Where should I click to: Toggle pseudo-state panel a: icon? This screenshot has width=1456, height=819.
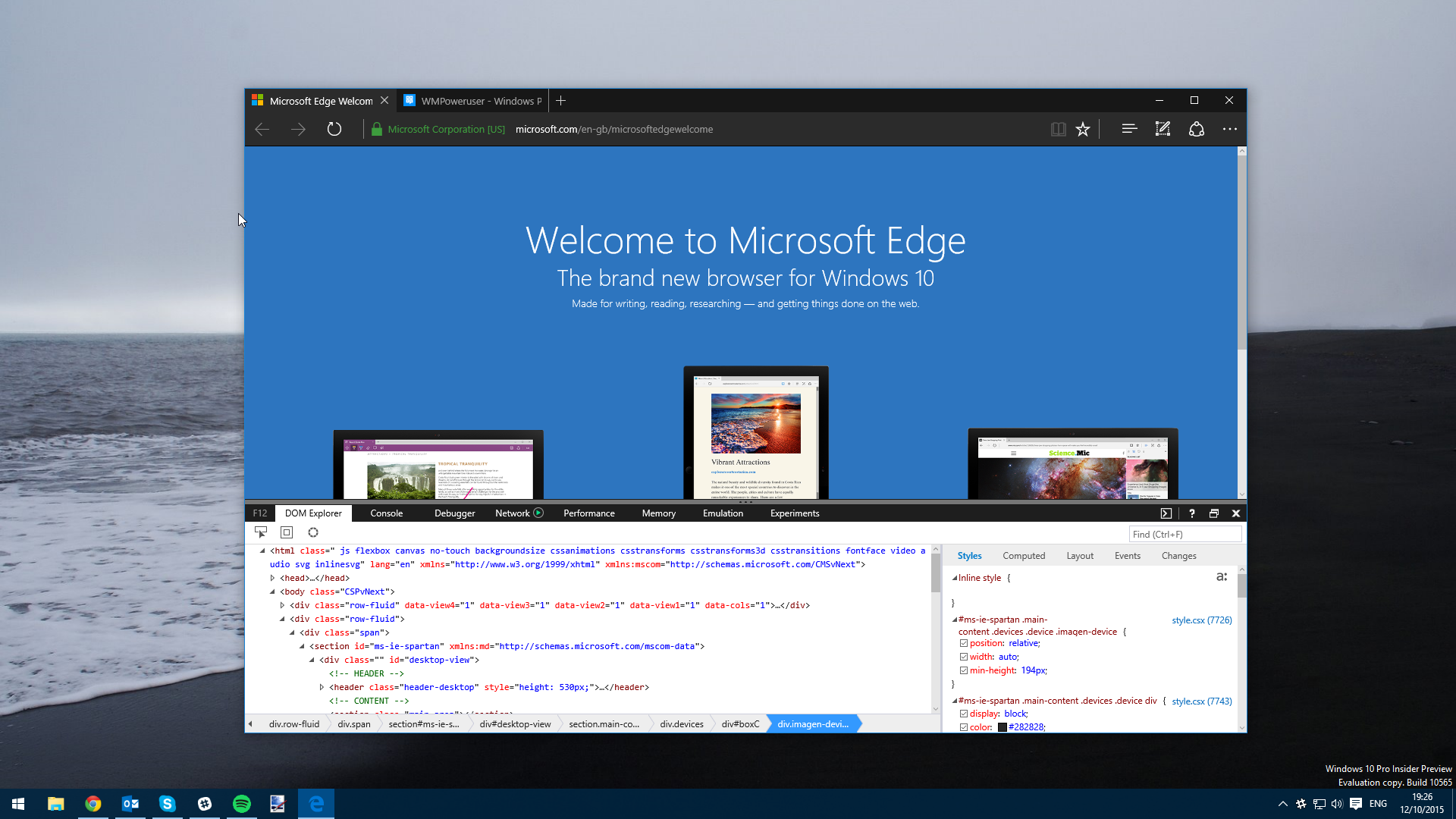pyautogui.click(x=1222, y=577)
